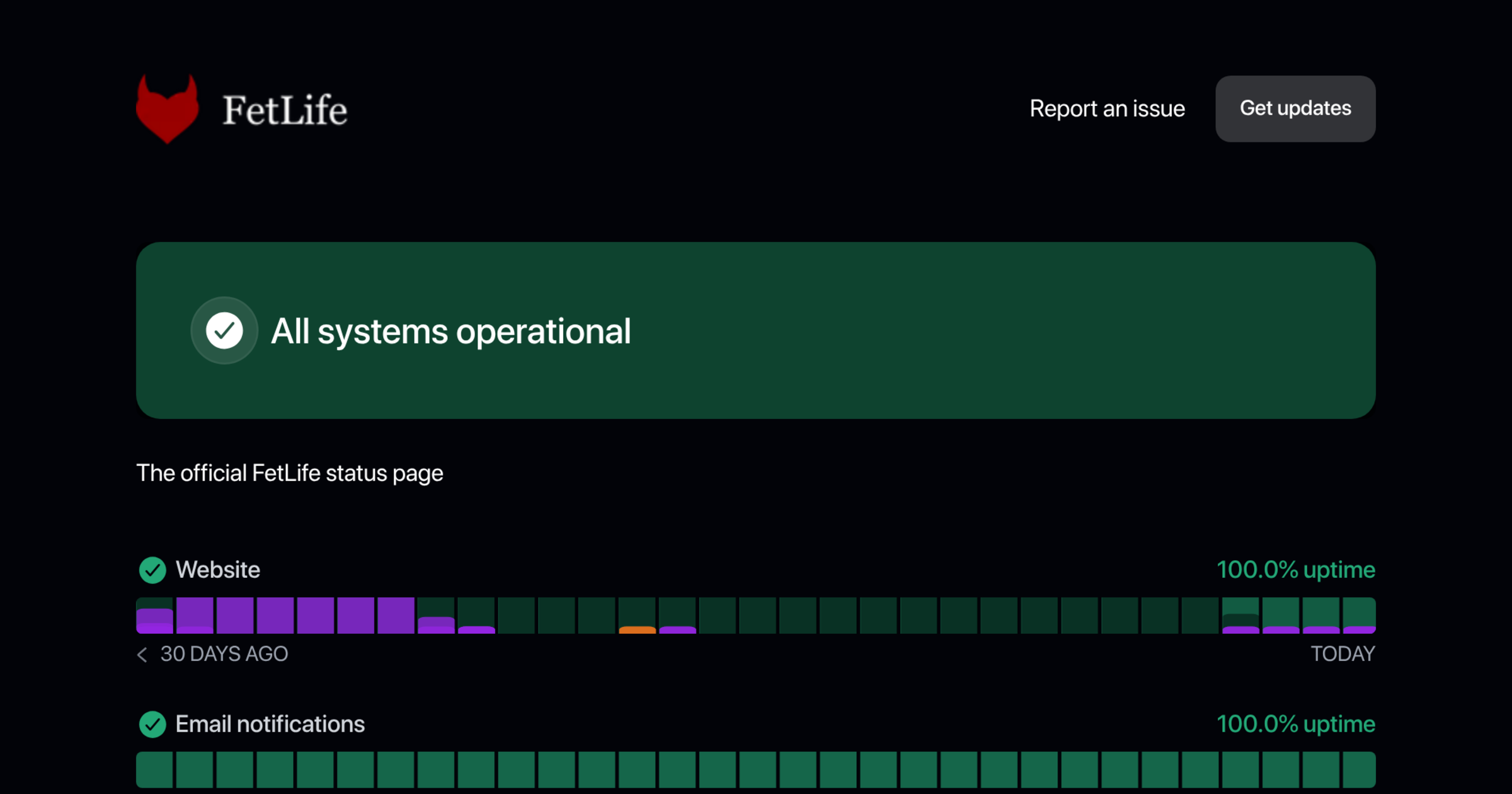Click the orange bar in Website timeline
Image resolution: width=1512 pixels, height=794 pixels.
pos(637,630)
